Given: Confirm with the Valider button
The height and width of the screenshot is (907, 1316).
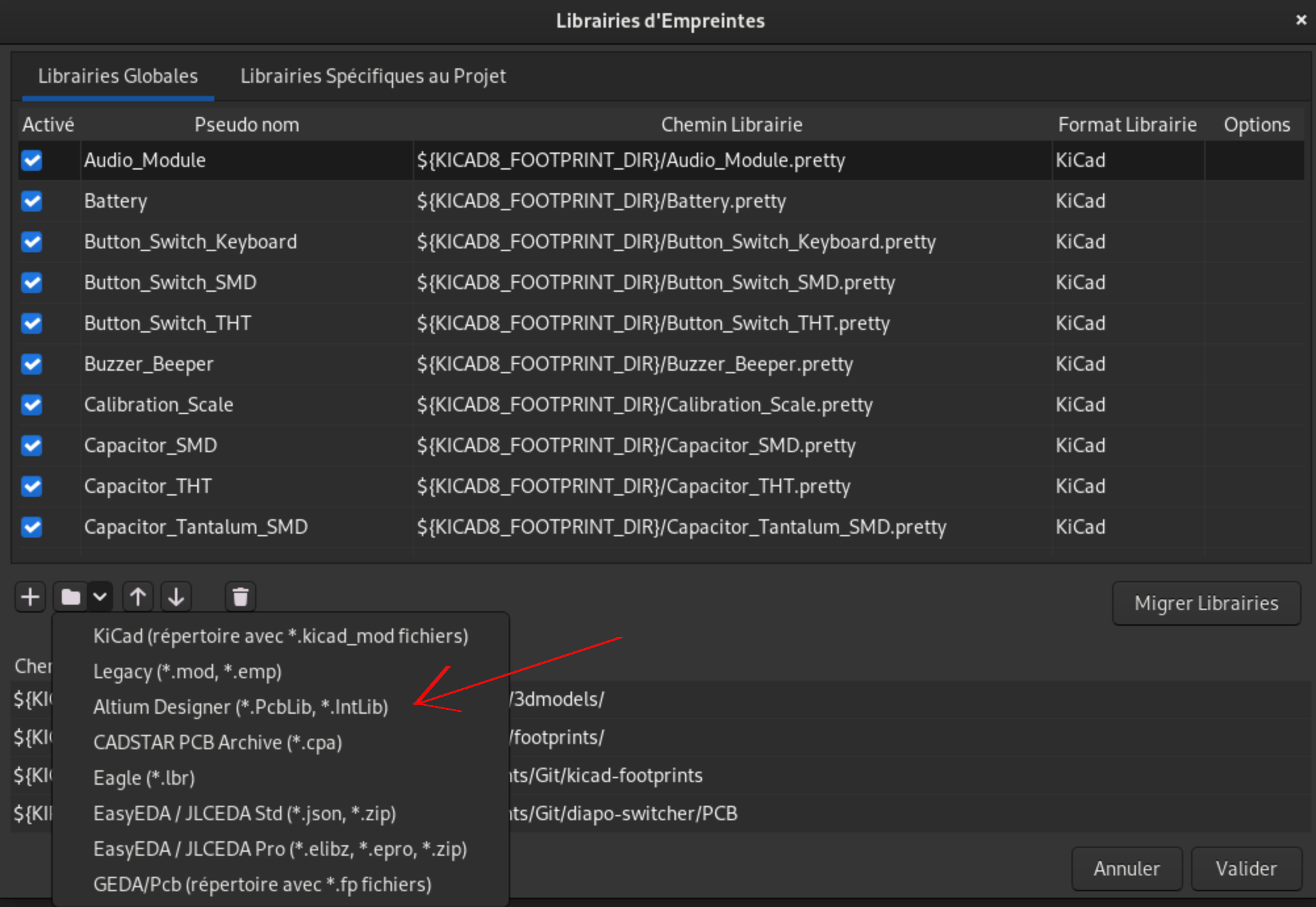Looking at the screenshot, I should click(x=1246, y=868).
